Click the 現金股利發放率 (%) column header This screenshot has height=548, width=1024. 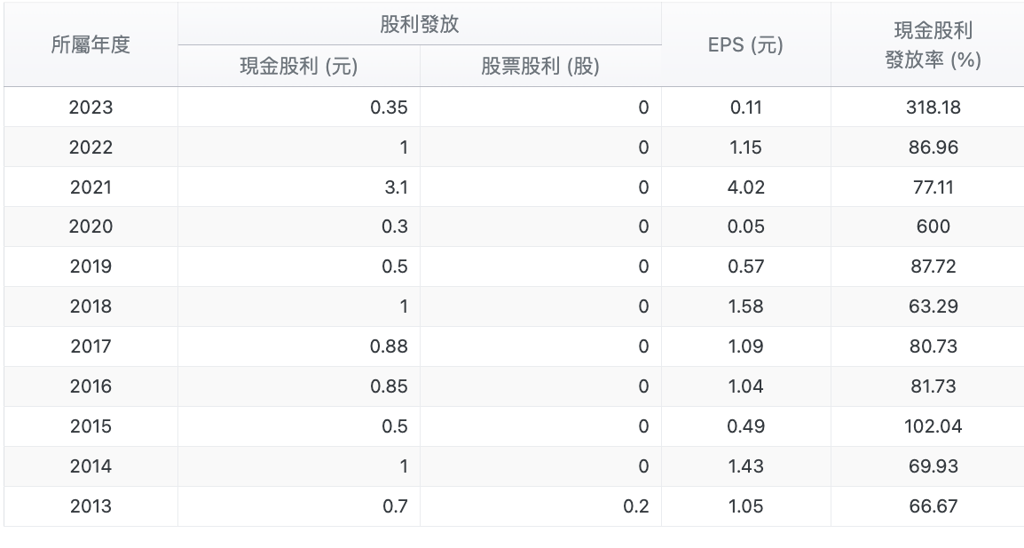click(933, 45)
